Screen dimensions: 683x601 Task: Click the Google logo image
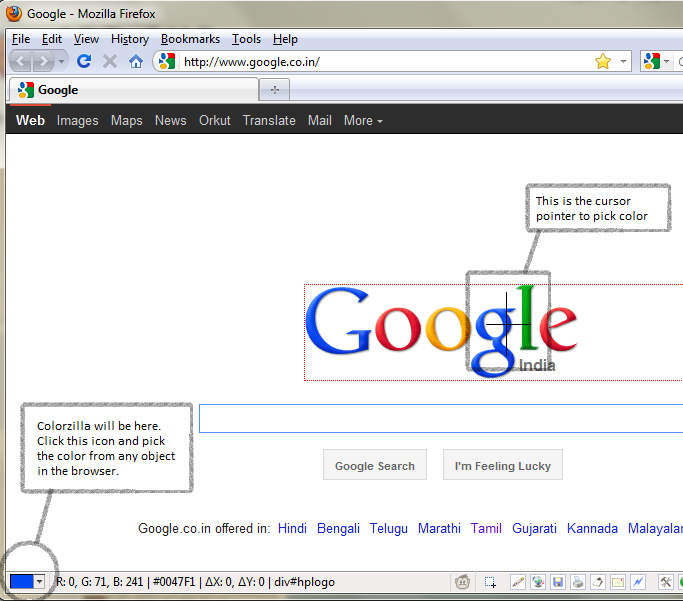pos(441,332)
